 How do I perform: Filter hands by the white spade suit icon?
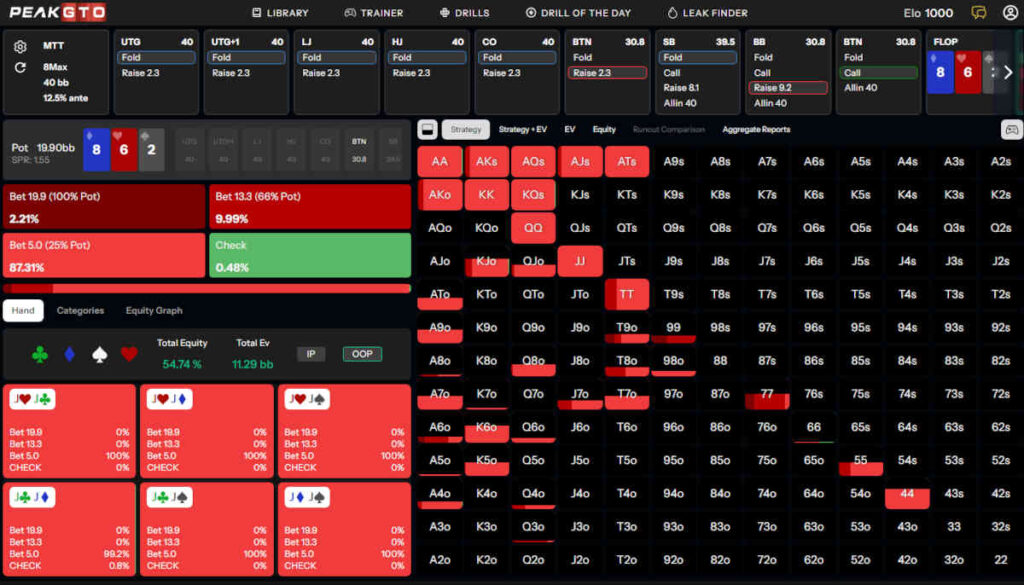(99, 354)
